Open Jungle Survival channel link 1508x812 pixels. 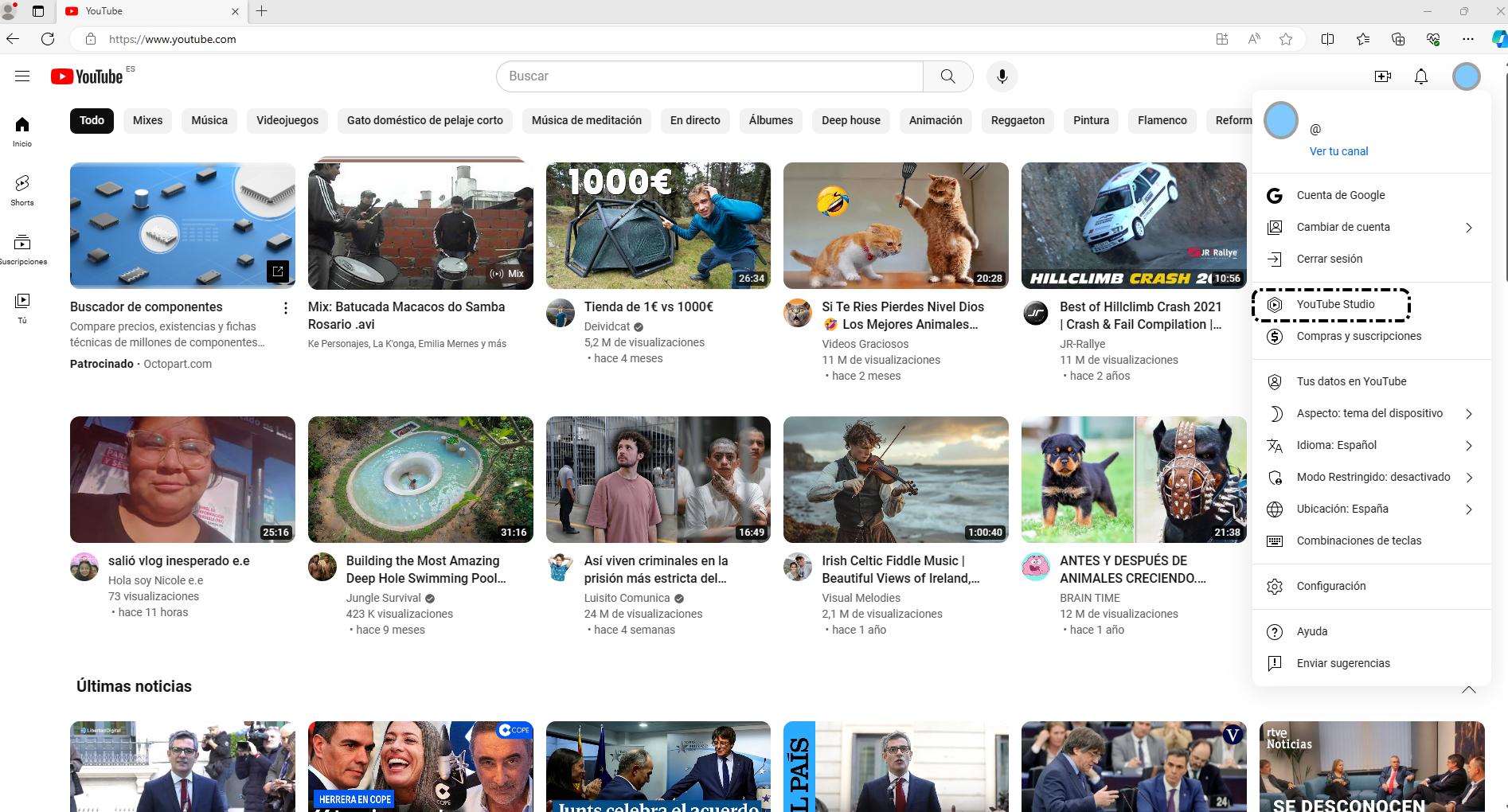[x=383, y=598]
